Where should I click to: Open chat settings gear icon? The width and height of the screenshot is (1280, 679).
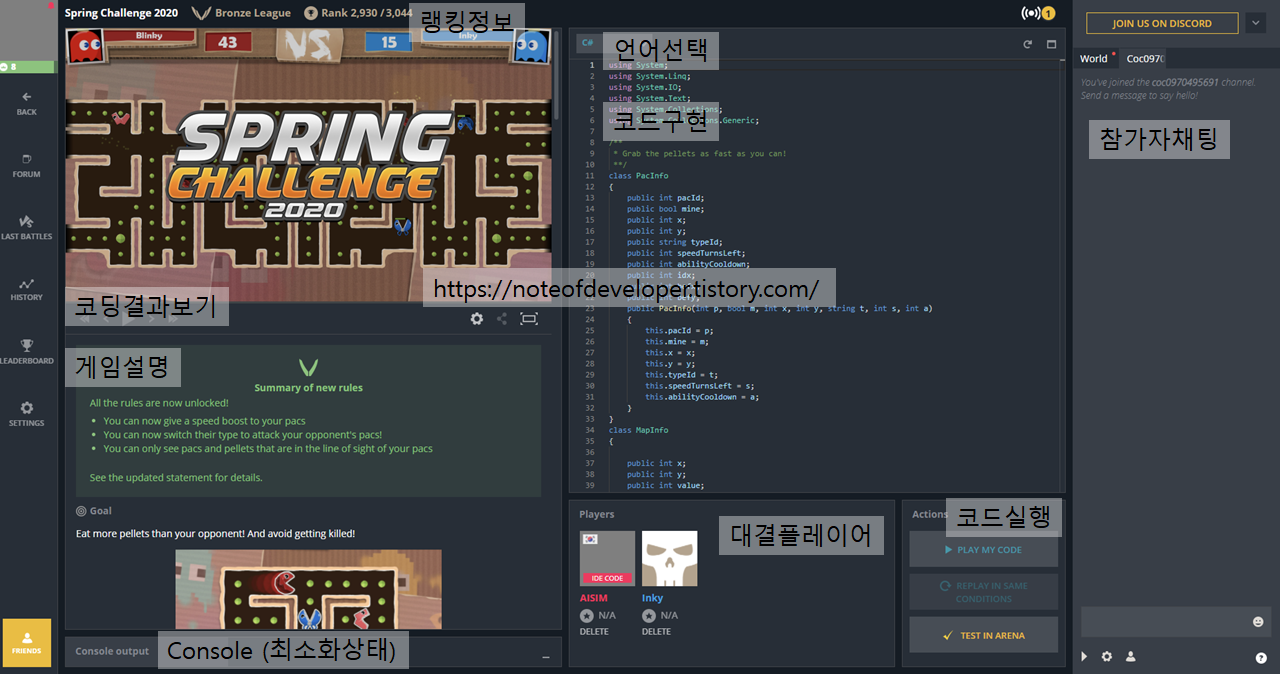coord(1106,657)
